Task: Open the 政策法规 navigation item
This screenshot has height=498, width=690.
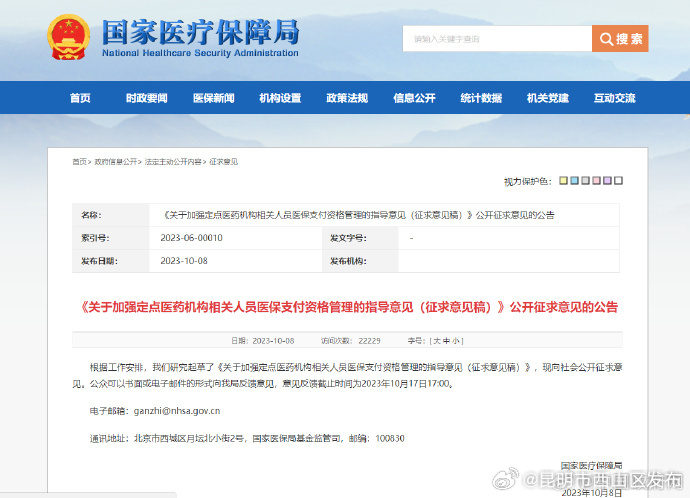Action: click(x=347, y=98)
